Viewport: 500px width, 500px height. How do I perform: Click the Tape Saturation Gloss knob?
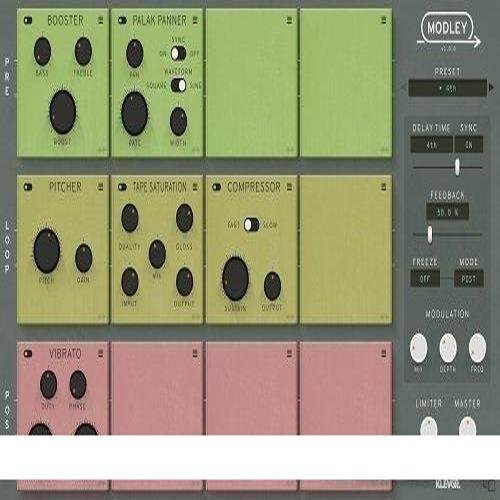tap(184, 218)
